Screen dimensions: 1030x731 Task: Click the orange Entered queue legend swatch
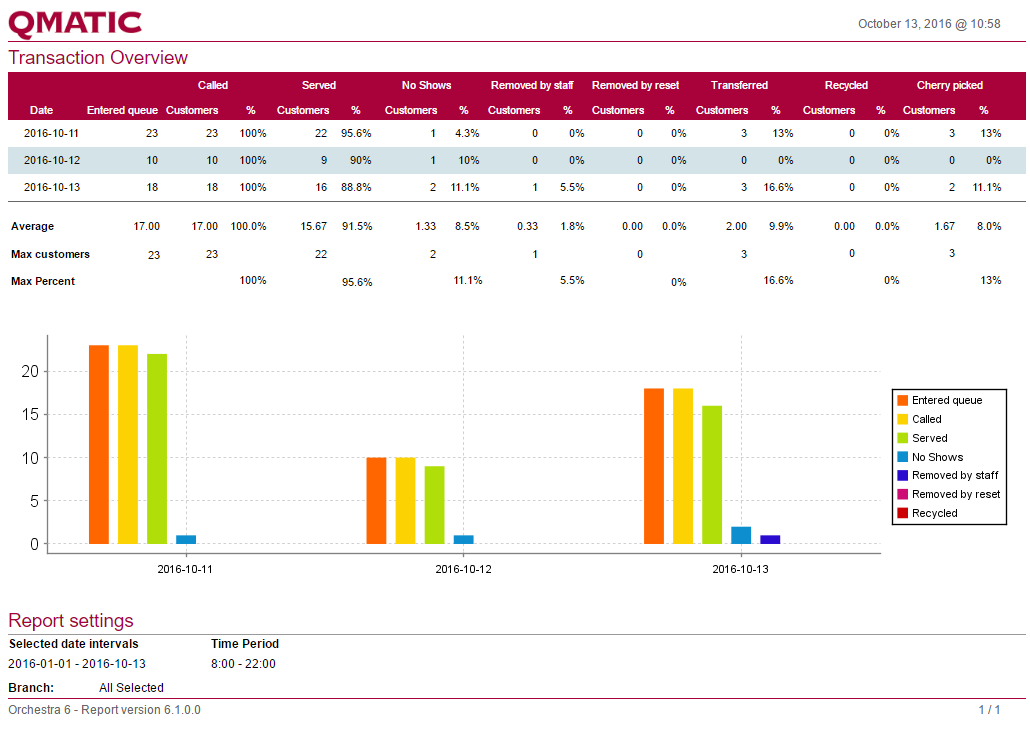902,400
